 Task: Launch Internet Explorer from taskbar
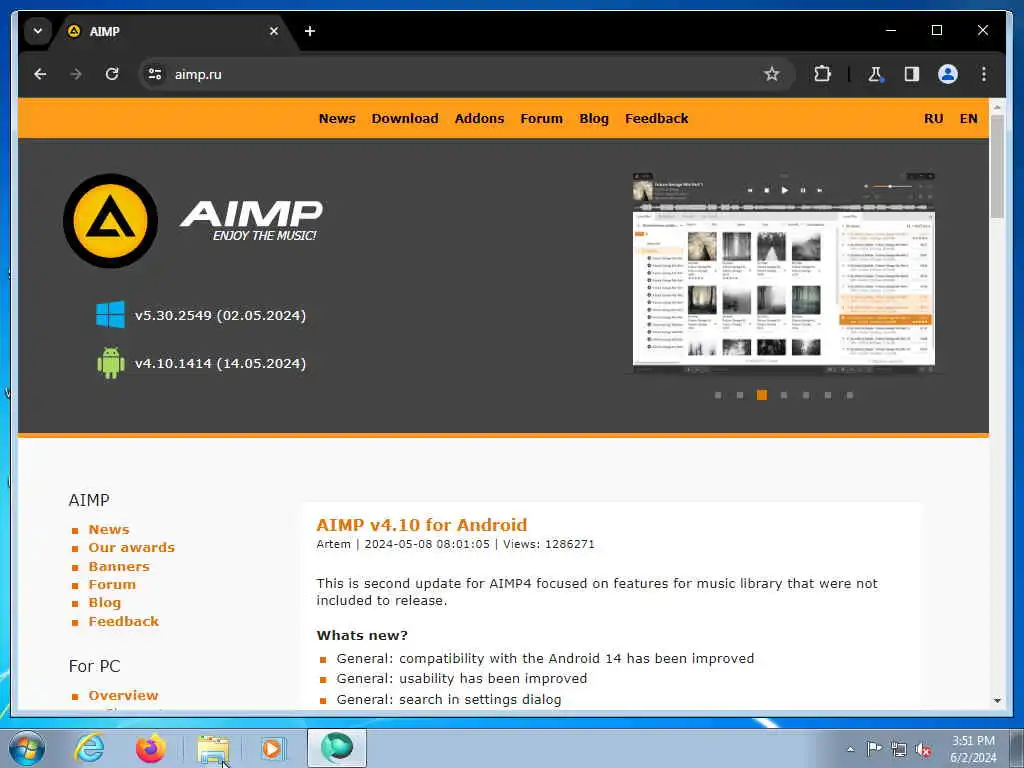[x=89, y=748]
